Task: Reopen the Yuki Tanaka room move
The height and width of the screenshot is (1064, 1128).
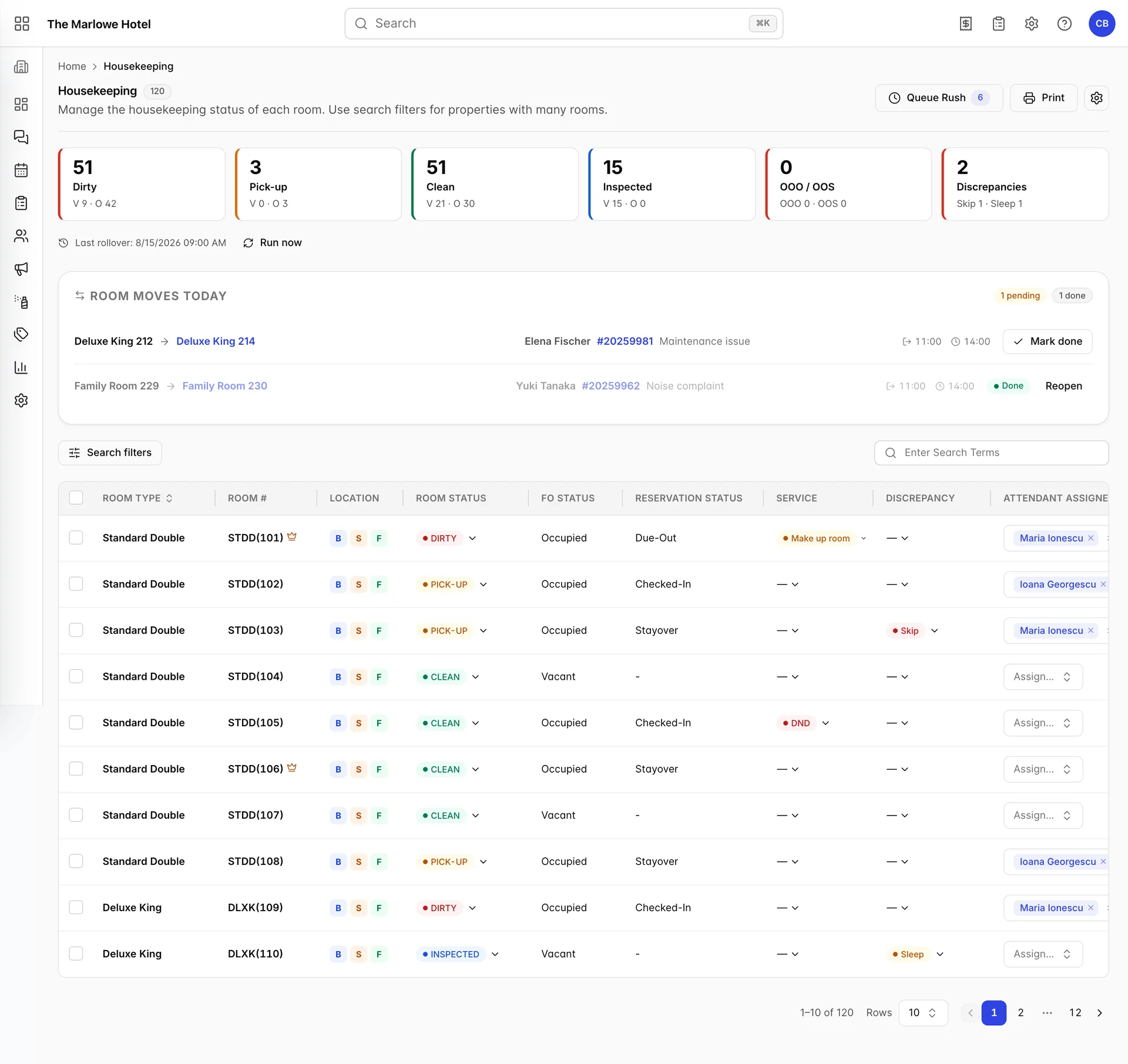Action: 1063,386
